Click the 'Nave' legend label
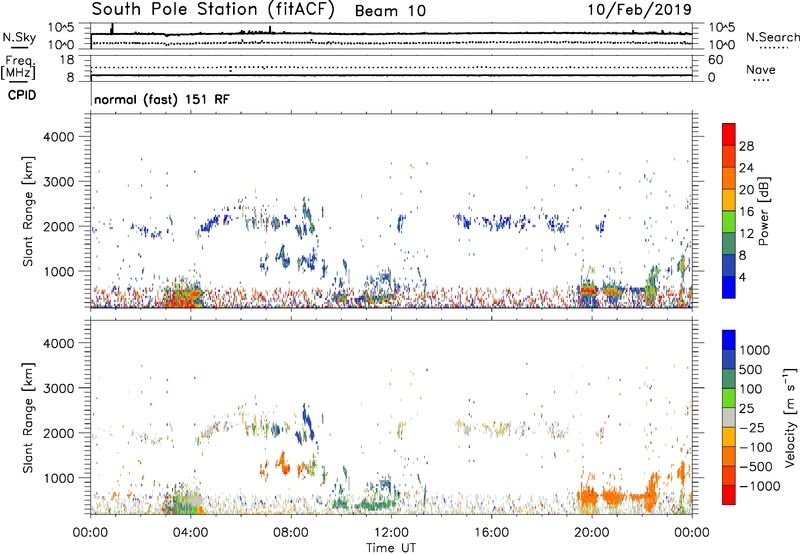Image resolution: width=800 pixels, height=554 pixels. [760, 69]
